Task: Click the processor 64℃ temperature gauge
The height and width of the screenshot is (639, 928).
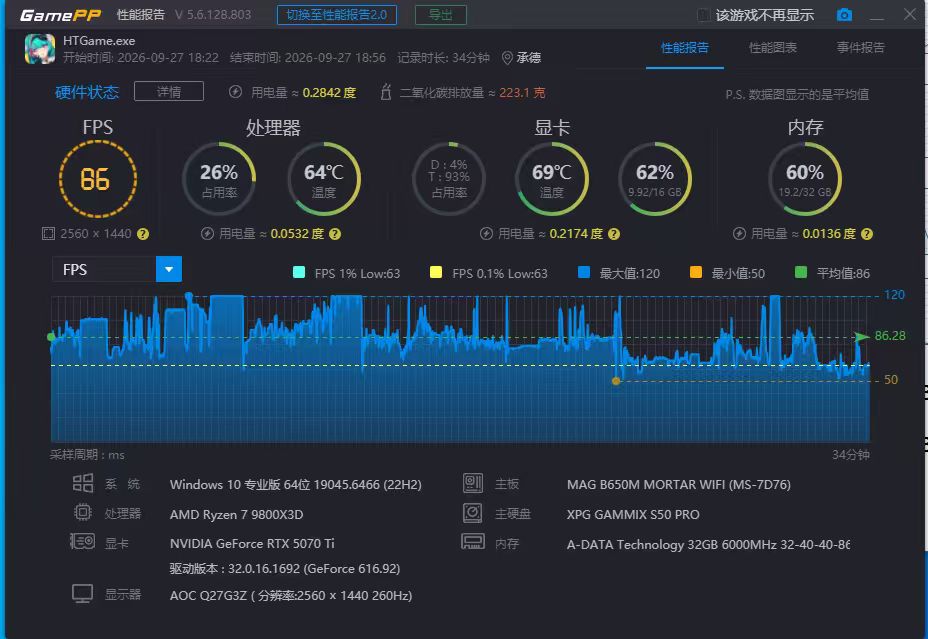Action: coord(324,179)
